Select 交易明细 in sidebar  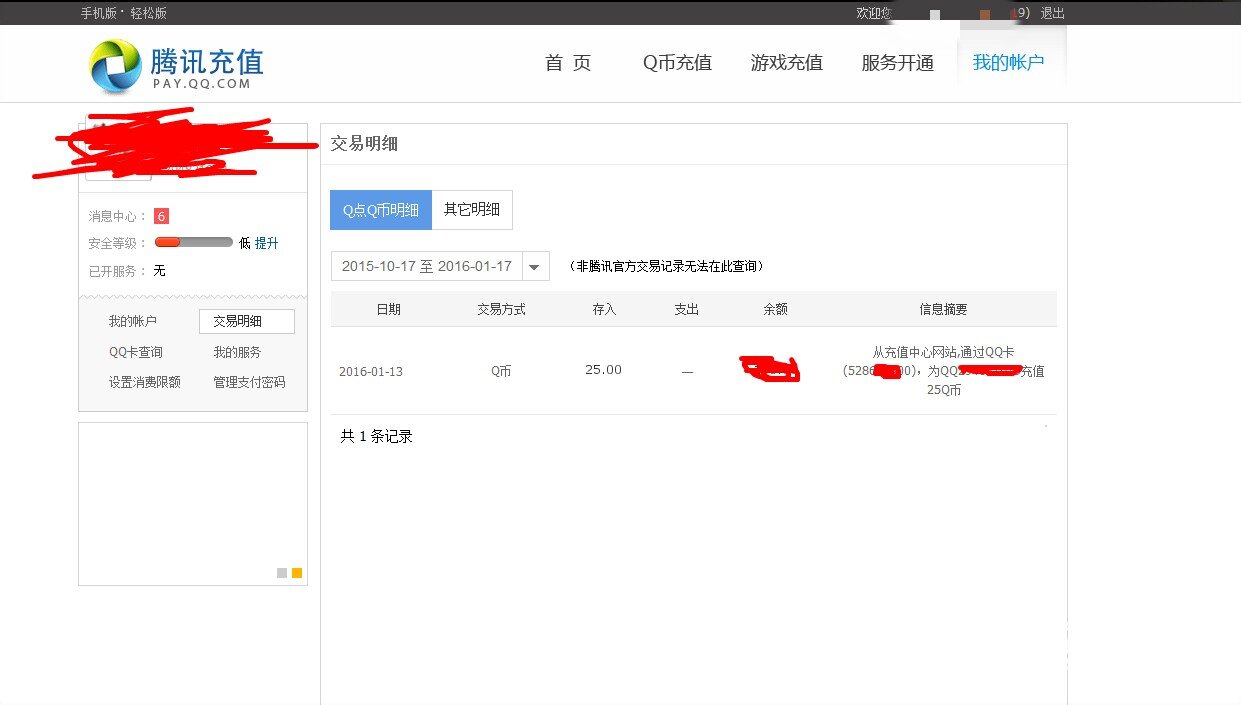point(247,321)
